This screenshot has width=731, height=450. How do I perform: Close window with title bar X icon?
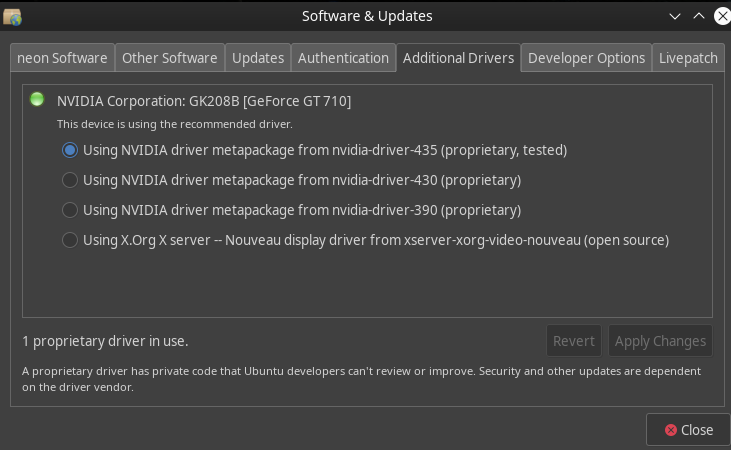point(723,16)
